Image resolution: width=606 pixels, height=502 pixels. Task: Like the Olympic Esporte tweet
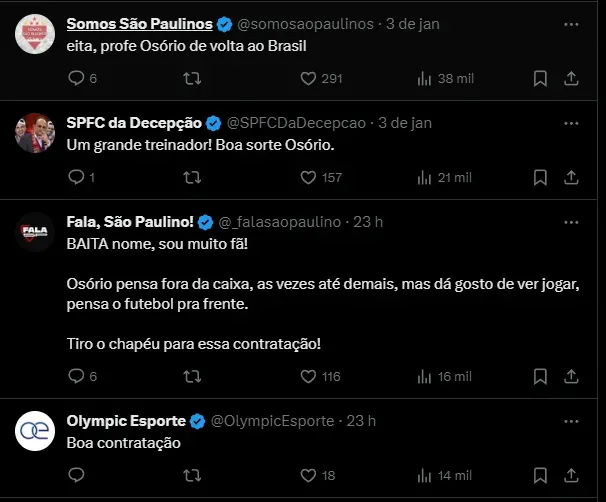(x=310, y=475)
